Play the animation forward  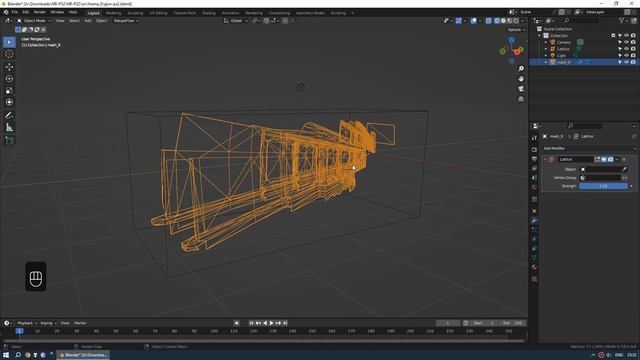271,323
